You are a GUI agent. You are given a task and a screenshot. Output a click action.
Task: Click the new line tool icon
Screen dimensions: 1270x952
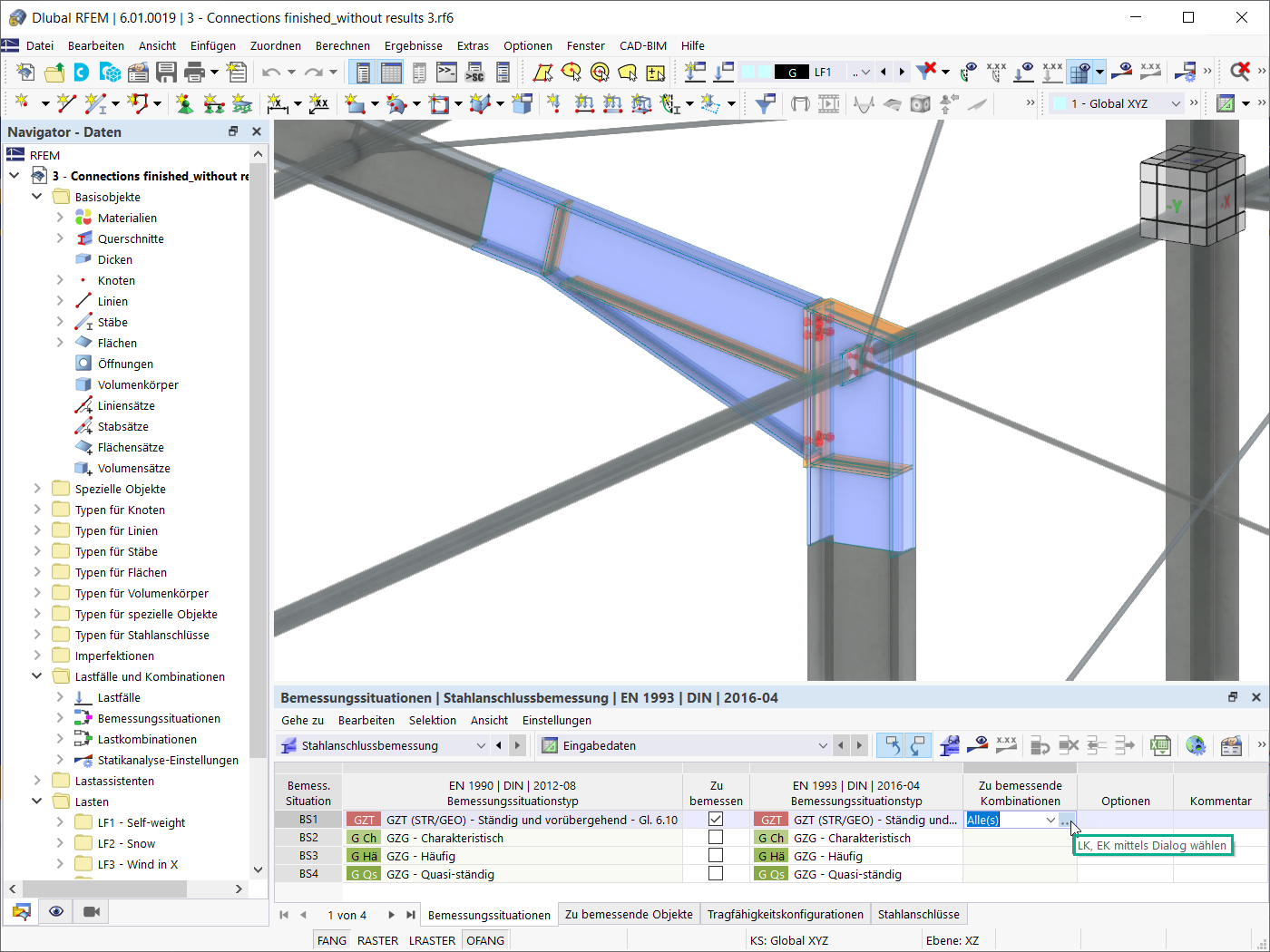(x=66, y=103)
